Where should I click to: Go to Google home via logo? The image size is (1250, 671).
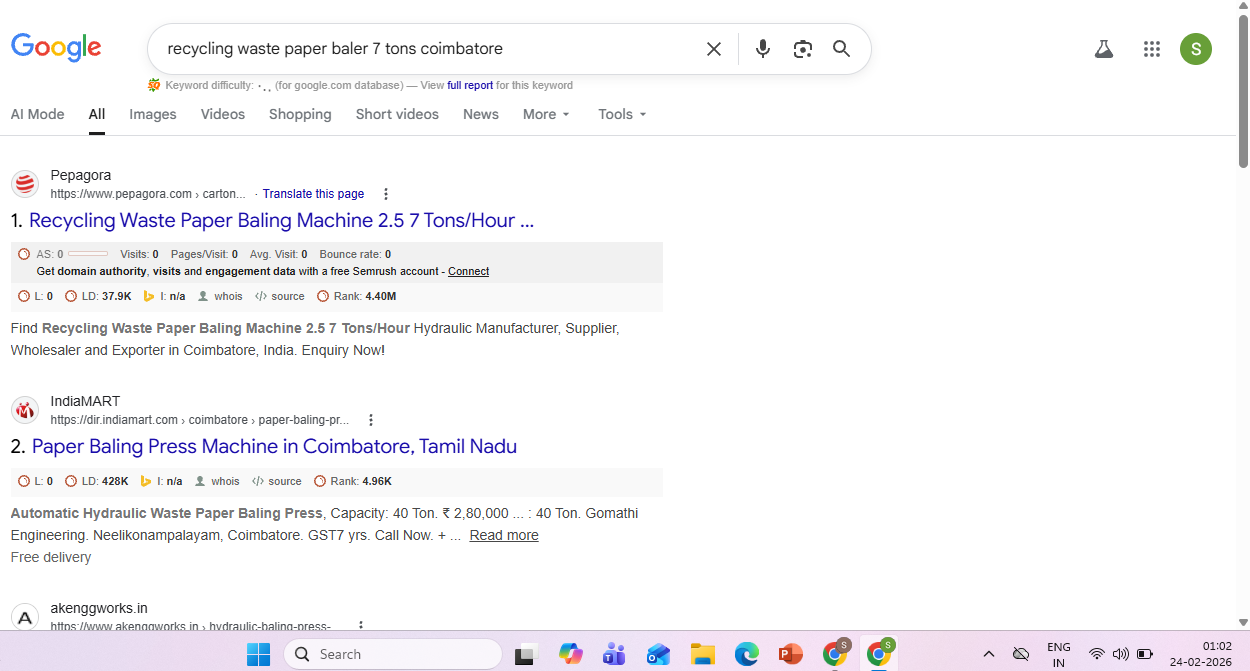[56, 48]
